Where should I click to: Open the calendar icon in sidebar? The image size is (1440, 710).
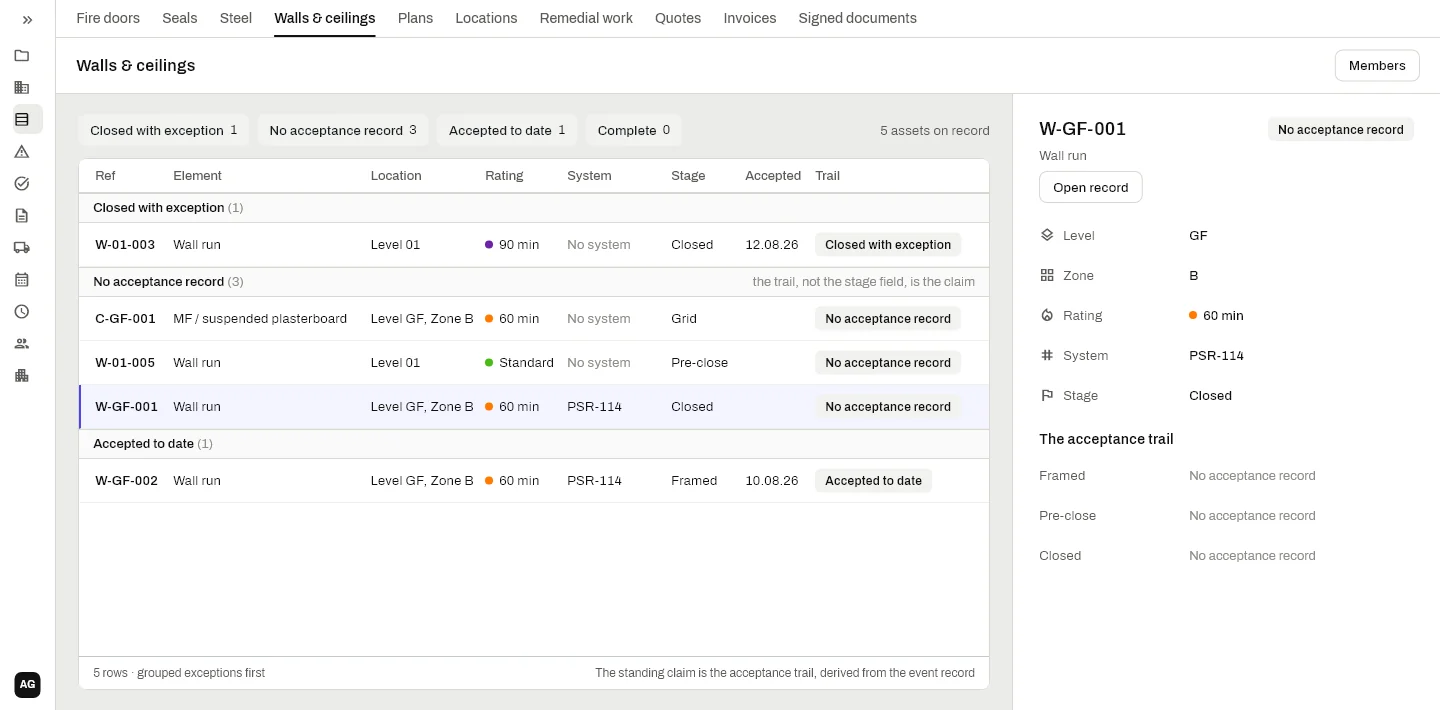click(22, 280)
